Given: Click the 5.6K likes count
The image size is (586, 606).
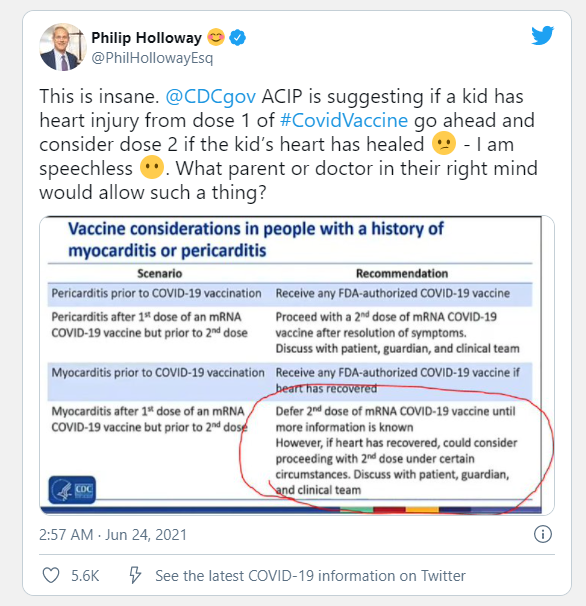Looking at the screenshot, I should [85, 575].
